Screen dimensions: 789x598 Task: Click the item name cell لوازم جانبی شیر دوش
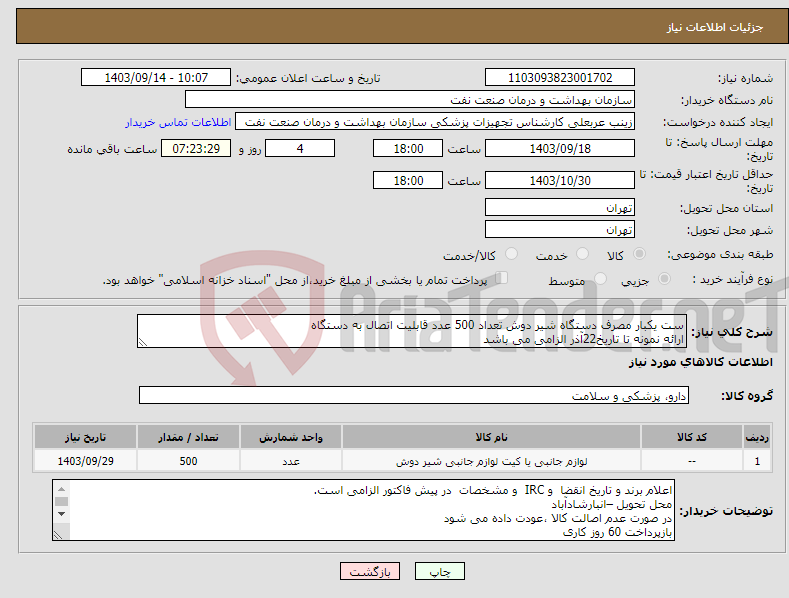click(491, 461)
